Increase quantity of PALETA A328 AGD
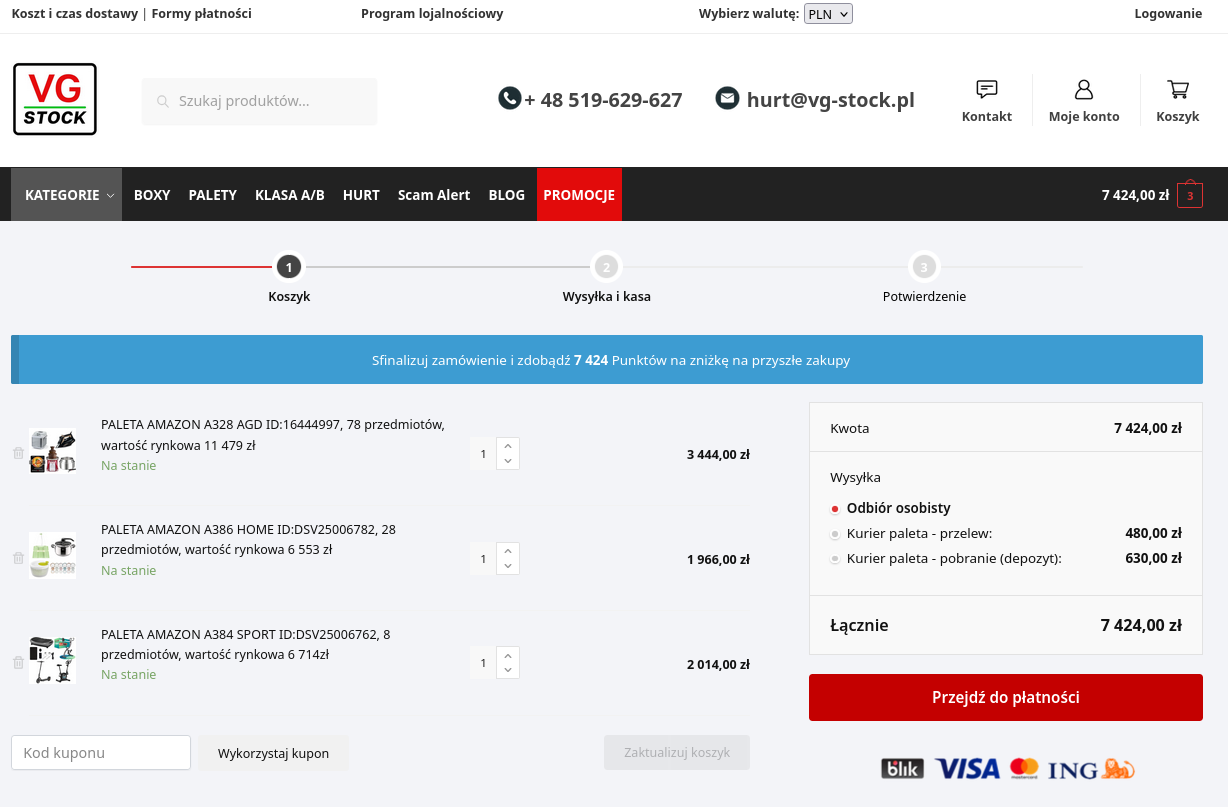The height and width of the screenshot is (807, 1228). pos(508,446)
